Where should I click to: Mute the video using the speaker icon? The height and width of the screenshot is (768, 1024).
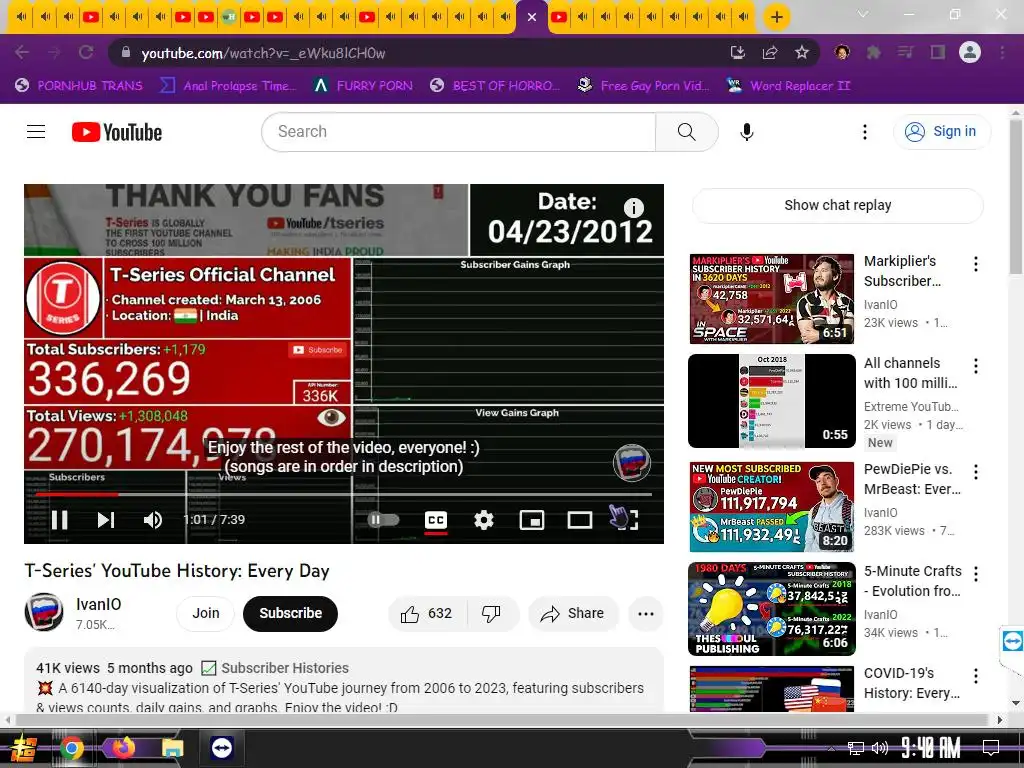coord(153,520)
